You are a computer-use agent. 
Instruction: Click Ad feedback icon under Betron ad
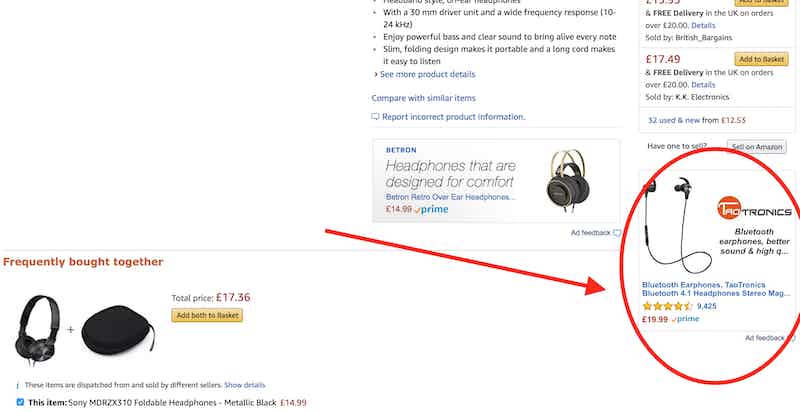(617, 233)
